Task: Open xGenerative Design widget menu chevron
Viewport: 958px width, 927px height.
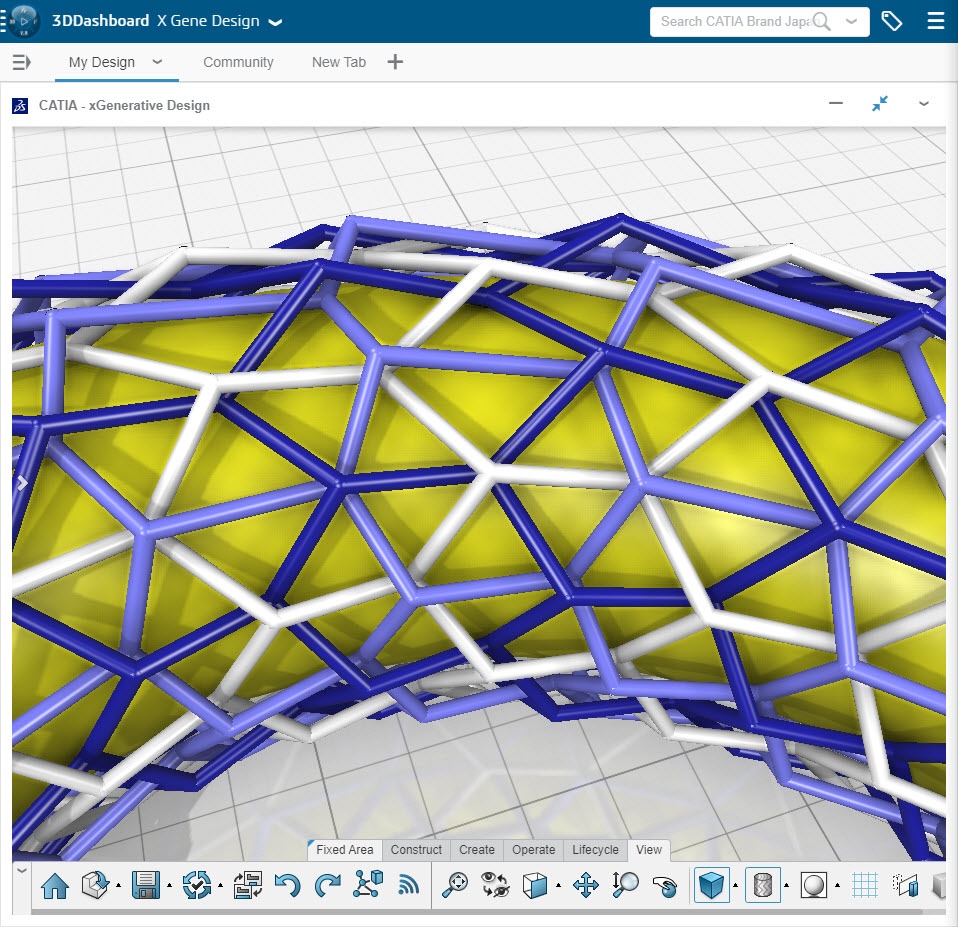Action: tap(924, 104)
